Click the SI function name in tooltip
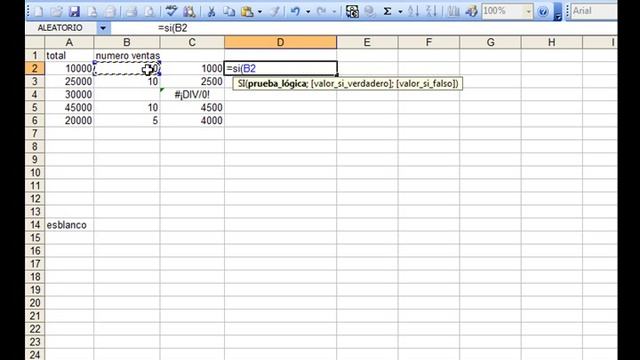The image size is (640, 360). (241, 84)
